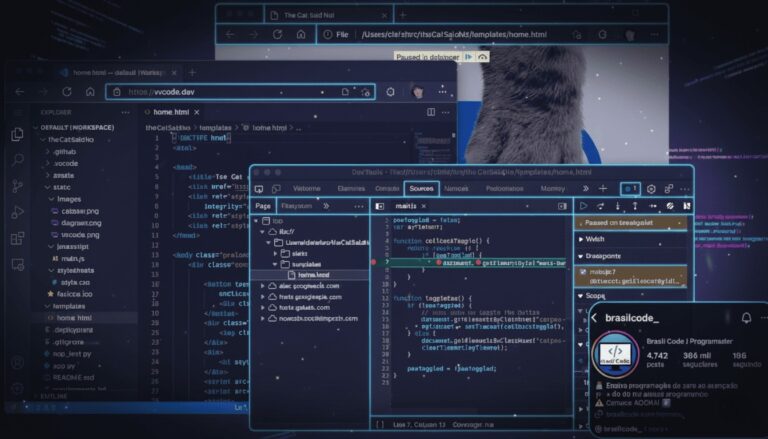The width and height of the screenshot is (768, 439).
Task: Open main.js in VS Code Explorer
Action: 72,259
